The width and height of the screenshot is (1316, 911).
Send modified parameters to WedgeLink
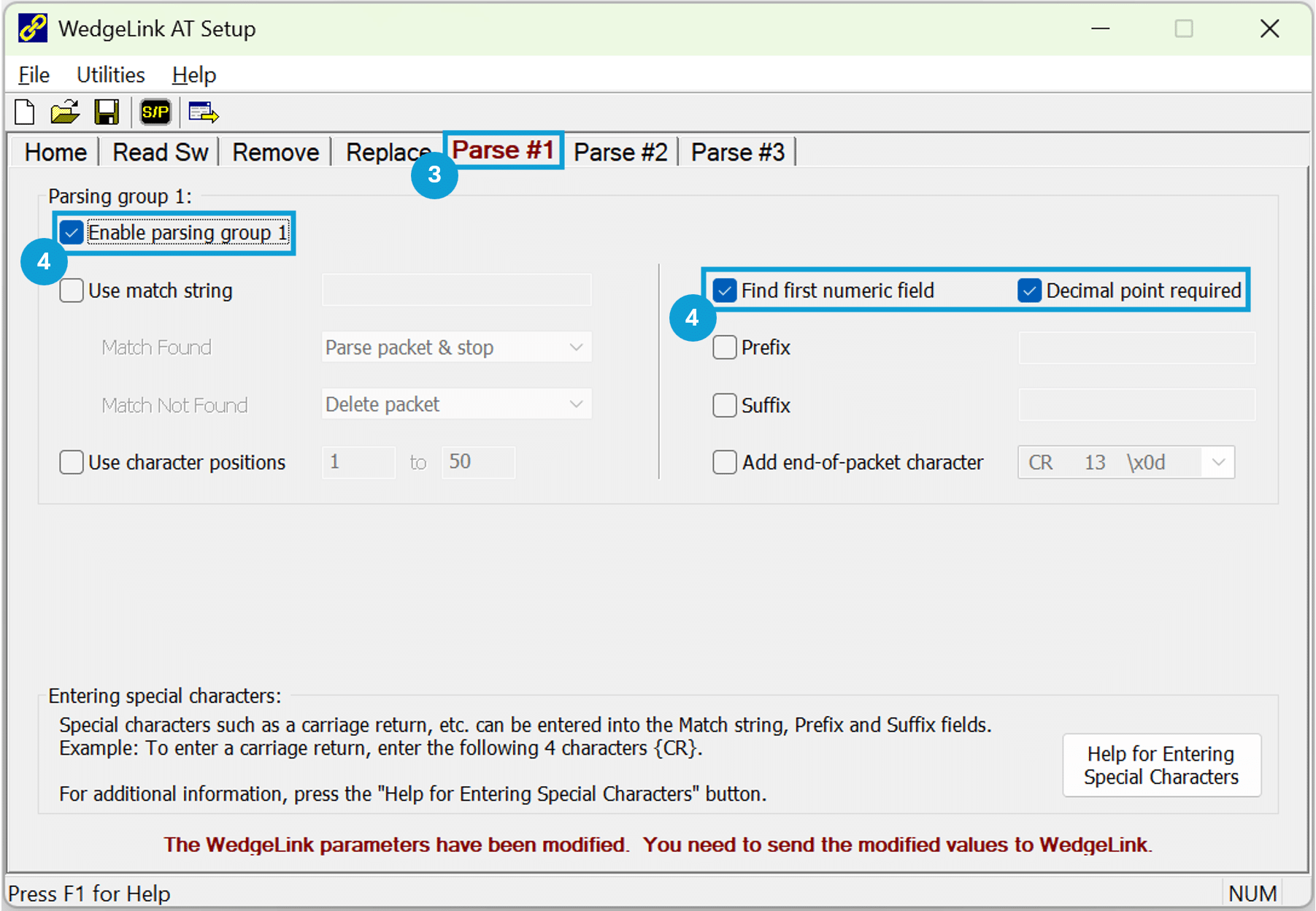(202, 112)
